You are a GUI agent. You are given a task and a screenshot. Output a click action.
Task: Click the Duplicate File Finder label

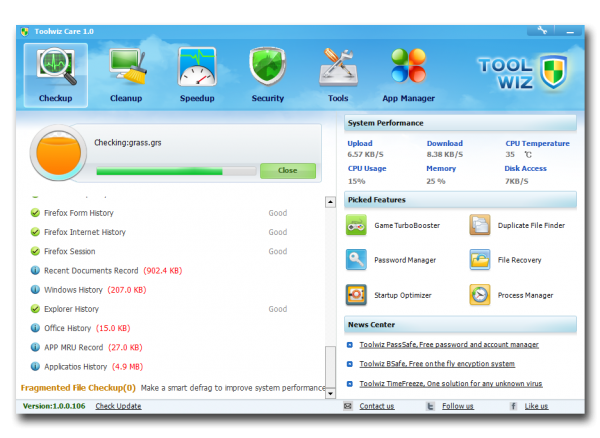pos(531,226)
